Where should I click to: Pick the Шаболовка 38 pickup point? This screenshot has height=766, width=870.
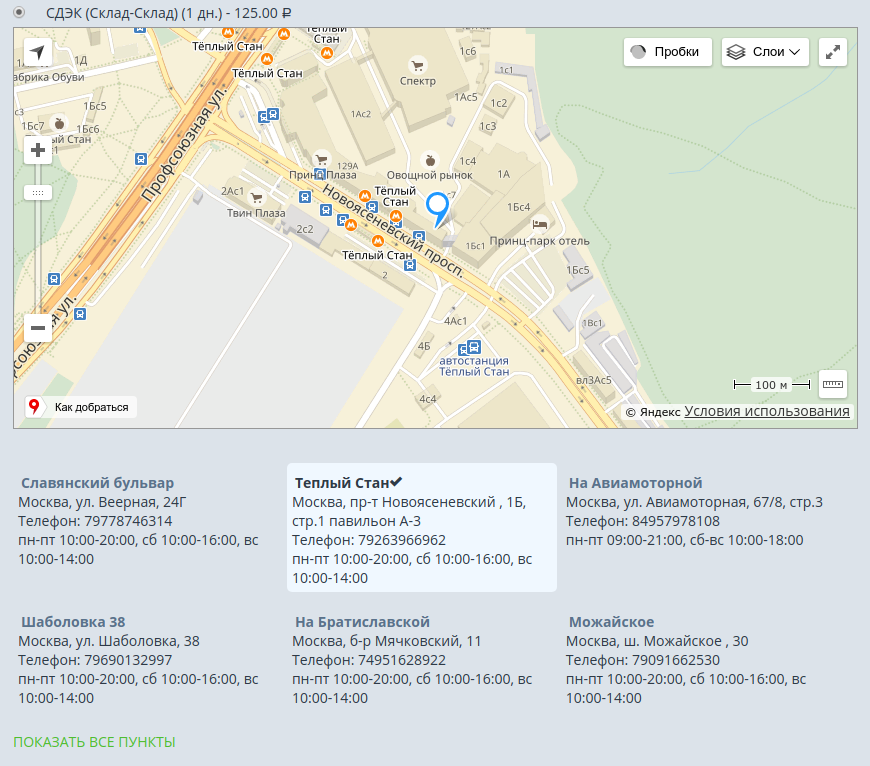(73, 622)
